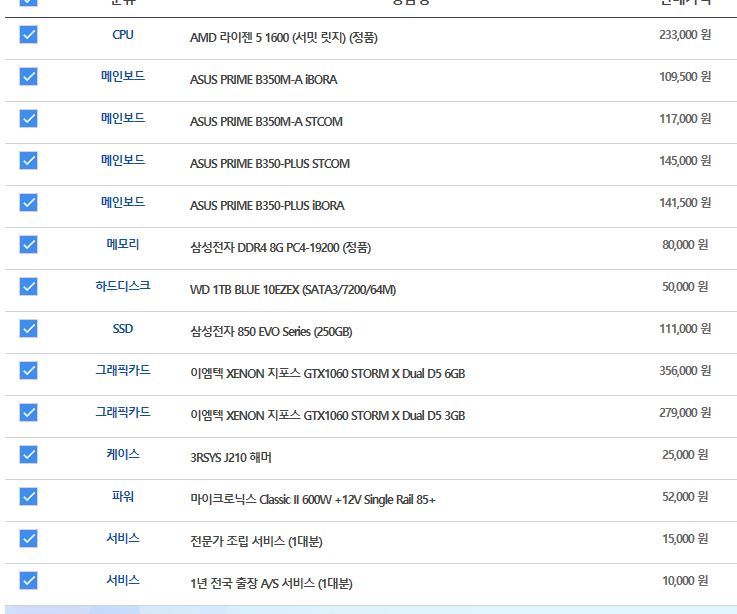Click 메인보드 label in the B350M-A STCOM row
This screenshot has height=614, width=737.
point(123,118)
